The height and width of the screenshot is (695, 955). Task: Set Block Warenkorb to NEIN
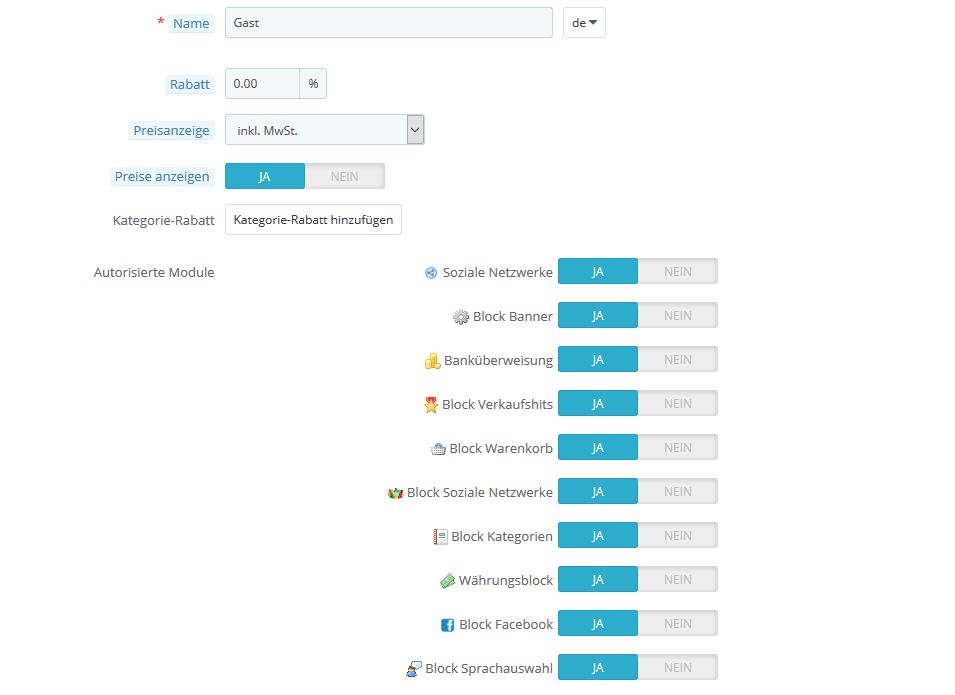[x=677, y=447]
